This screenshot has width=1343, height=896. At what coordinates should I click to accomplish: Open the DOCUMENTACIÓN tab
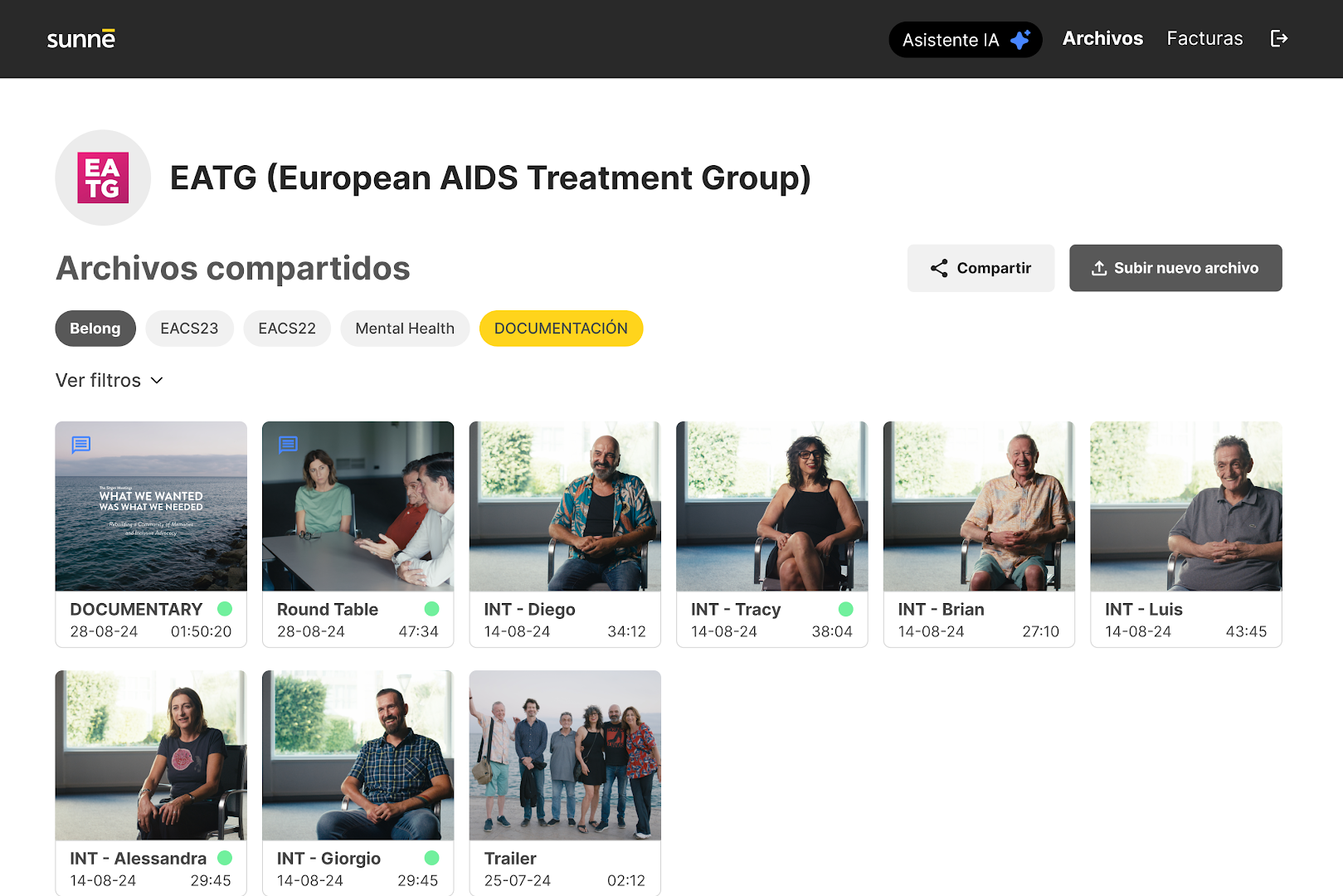coord(561,329)
